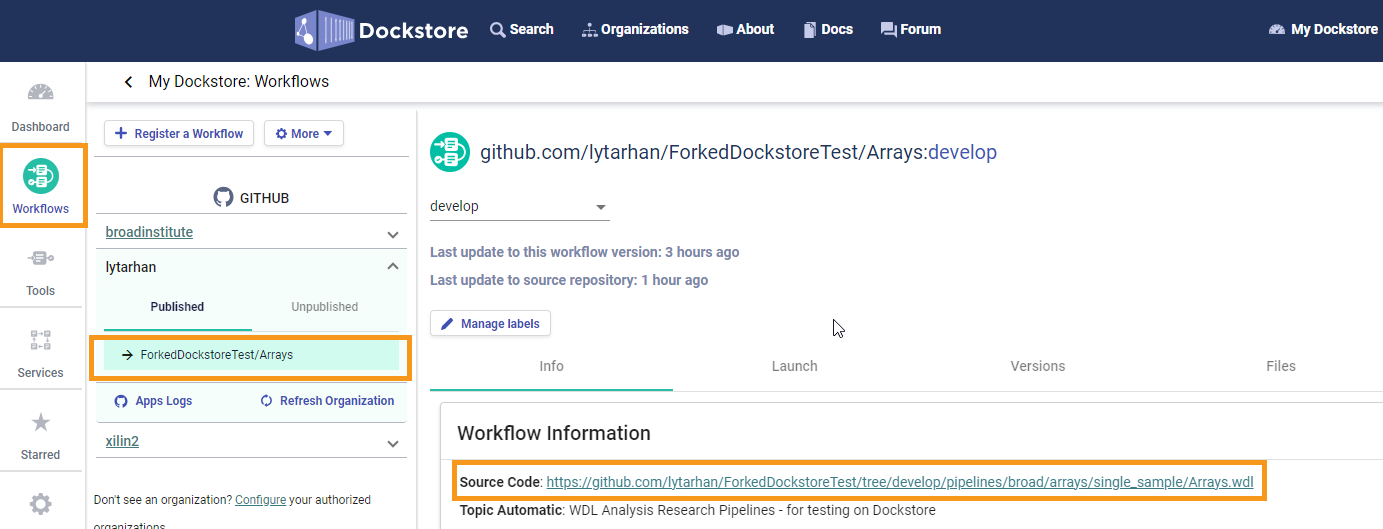1383x529 pixels.
Task: Click the back chevron beside My Dockstore: Workflows
Action: coord(128,82)
